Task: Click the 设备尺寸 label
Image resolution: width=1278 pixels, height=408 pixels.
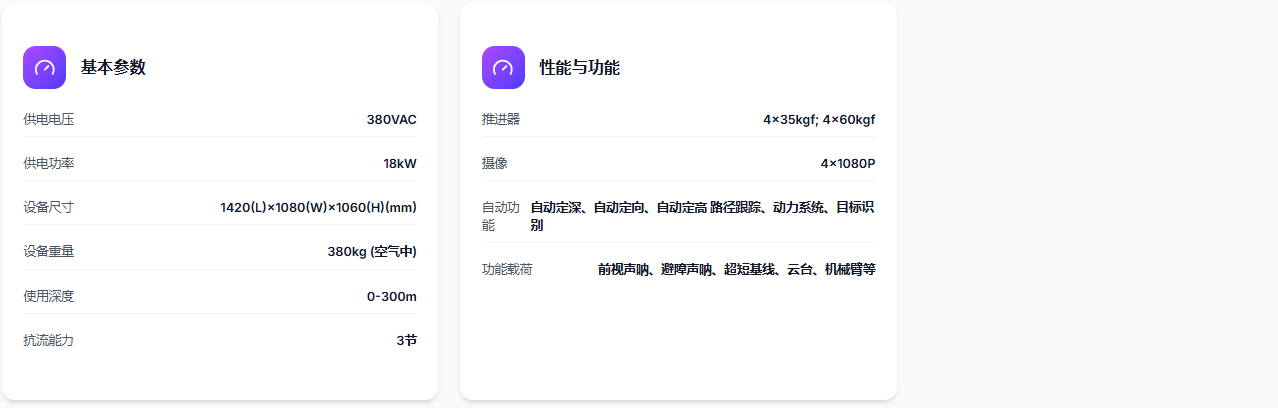Action: point(49,208)
